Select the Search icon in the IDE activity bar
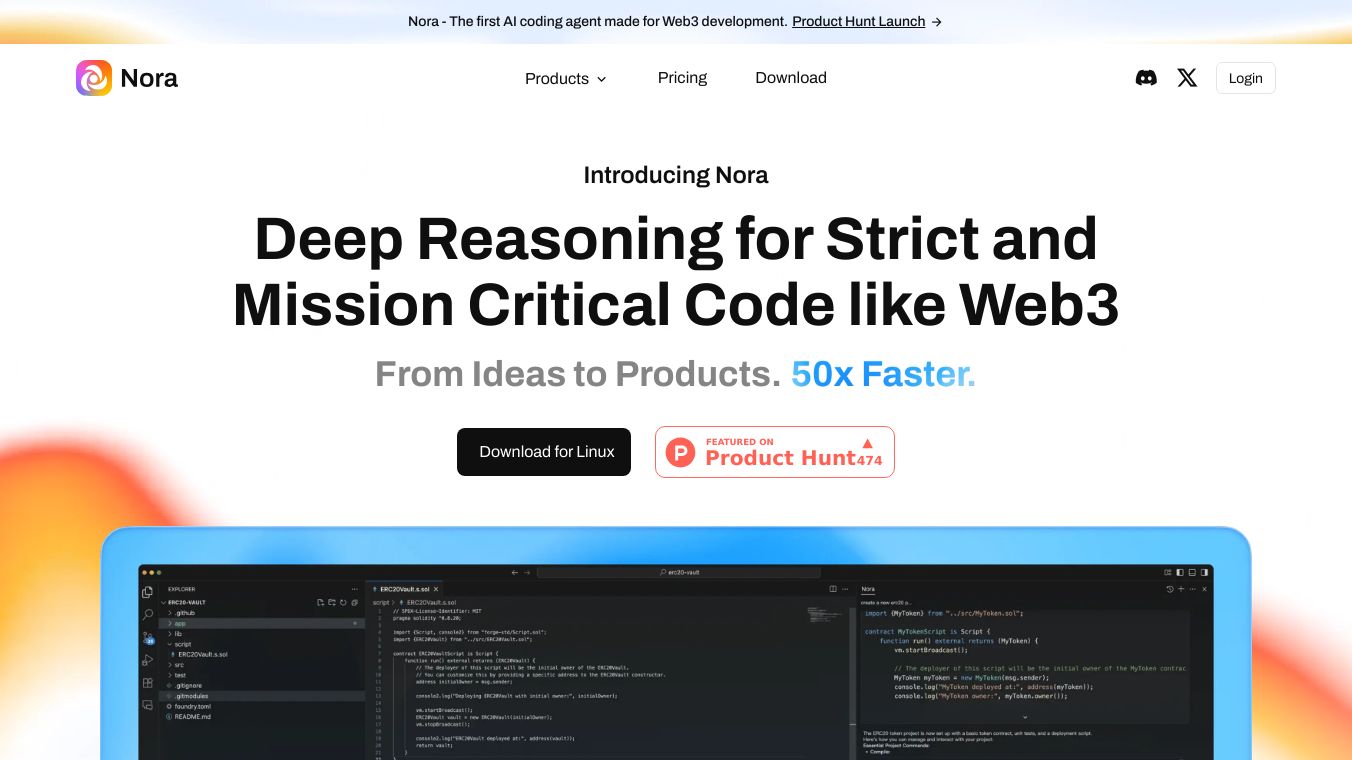 coord(148,615)
